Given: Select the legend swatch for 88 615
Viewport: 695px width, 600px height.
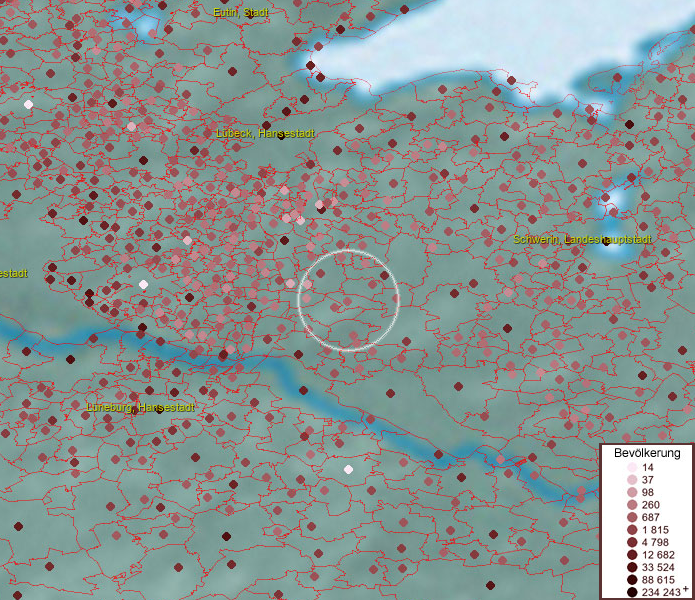Looking at the screenshot, I should click(x=632, y=580).
